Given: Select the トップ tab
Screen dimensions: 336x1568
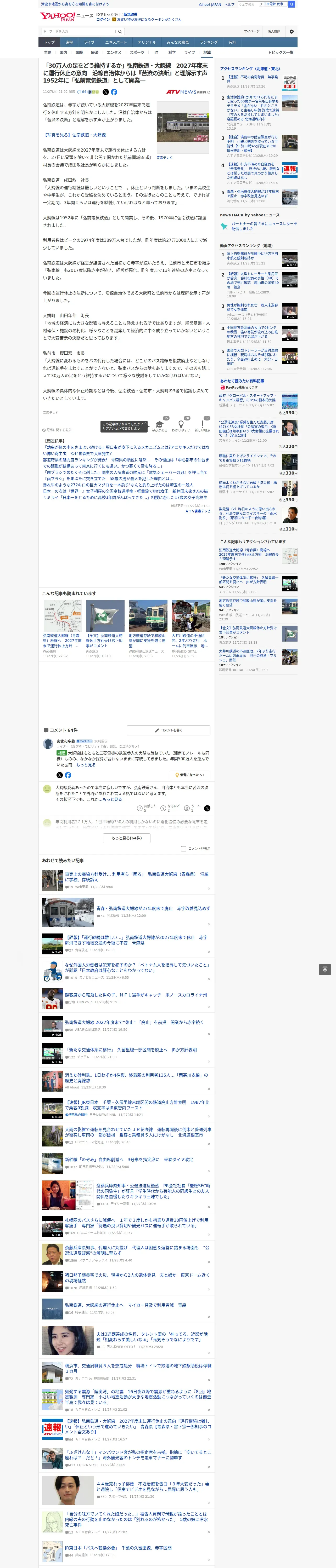Looking at the screenshot, I should 49,43.
